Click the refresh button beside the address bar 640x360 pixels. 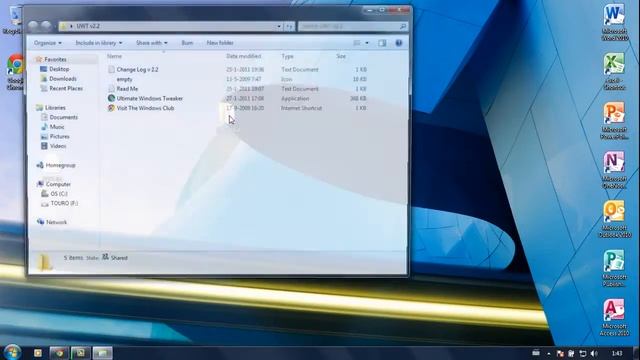tap(289, 26)
